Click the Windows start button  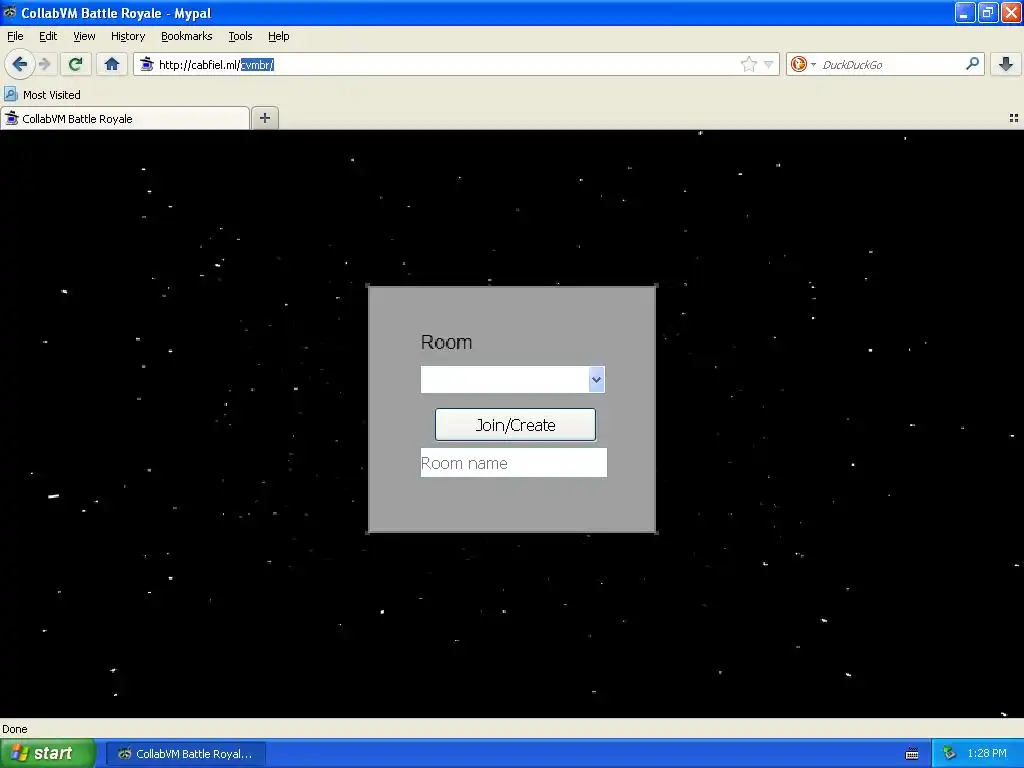[48, 753]
